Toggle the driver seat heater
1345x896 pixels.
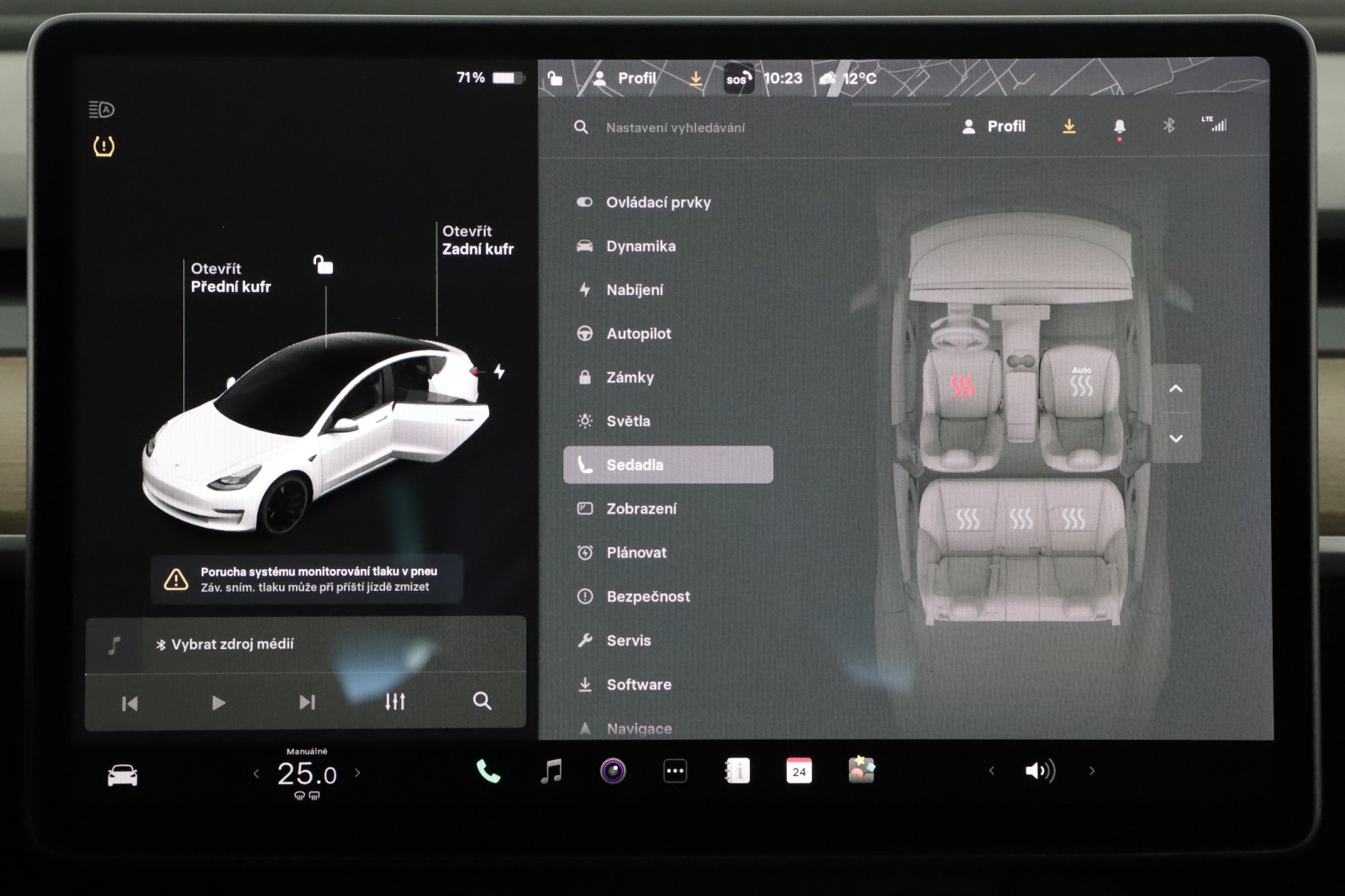coord(963,386)
